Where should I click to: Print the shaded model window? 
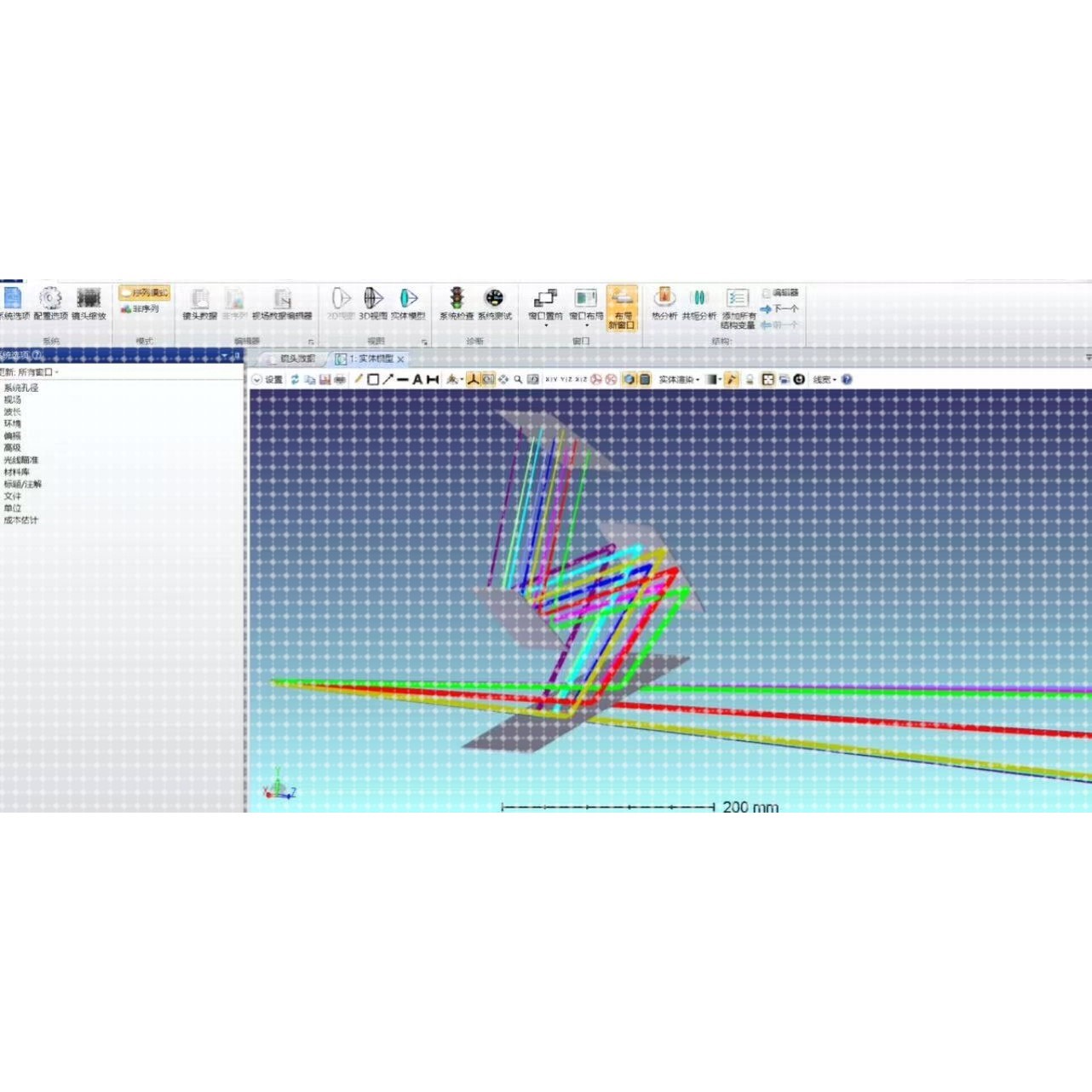pos(340,380)
